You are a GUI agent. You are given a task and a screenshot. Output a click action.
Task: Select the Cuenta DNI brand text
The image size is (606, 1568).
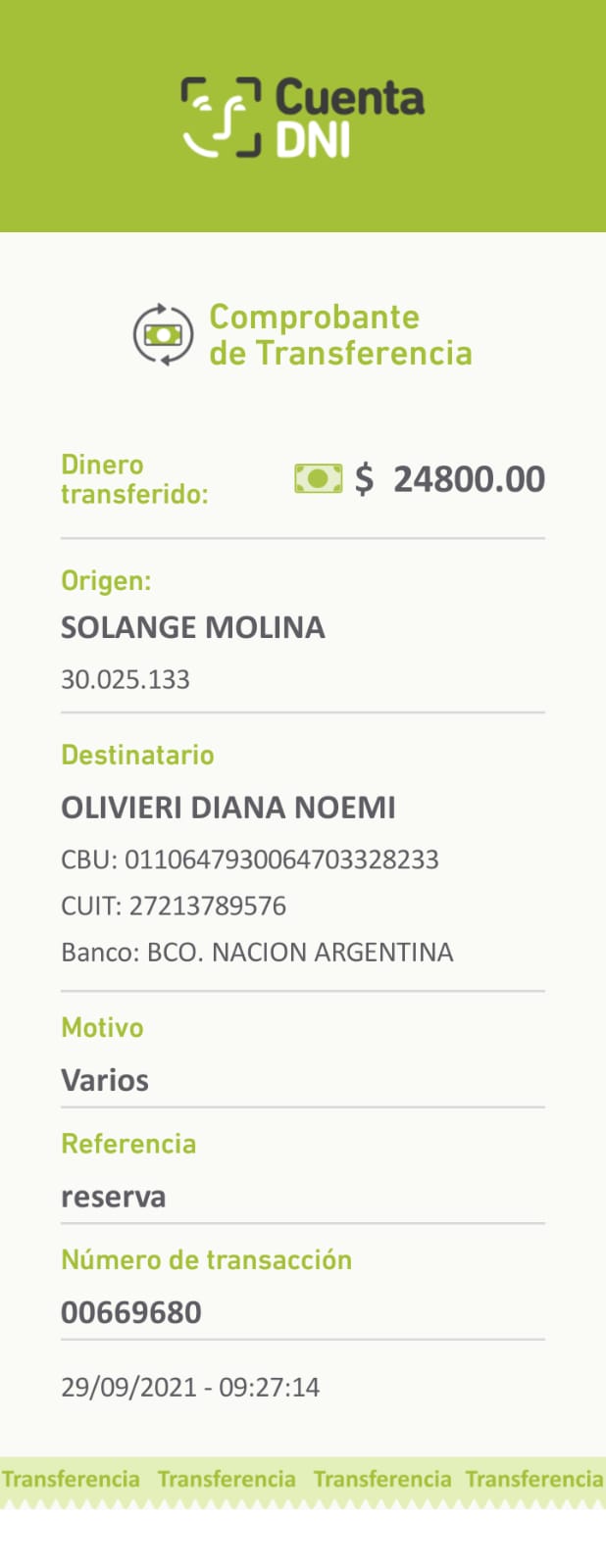point(350,118)
